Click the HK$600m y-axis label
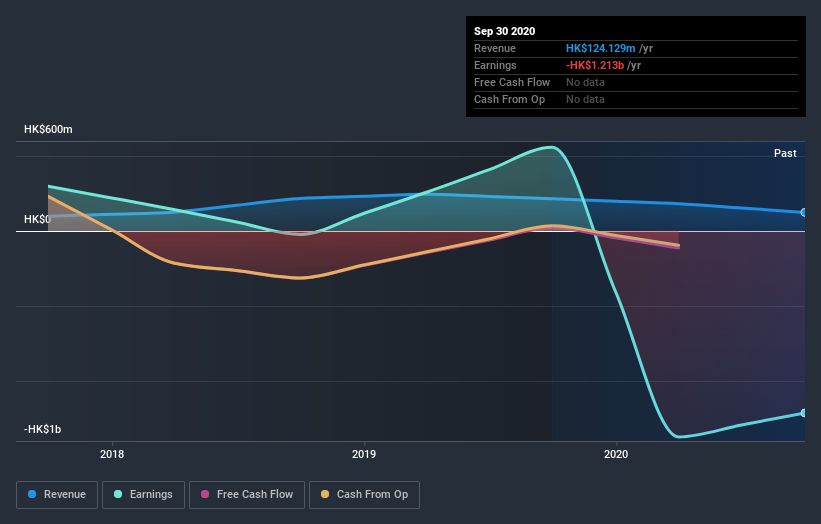The height and width of the screenshot is (524, 821). (48, 129)
